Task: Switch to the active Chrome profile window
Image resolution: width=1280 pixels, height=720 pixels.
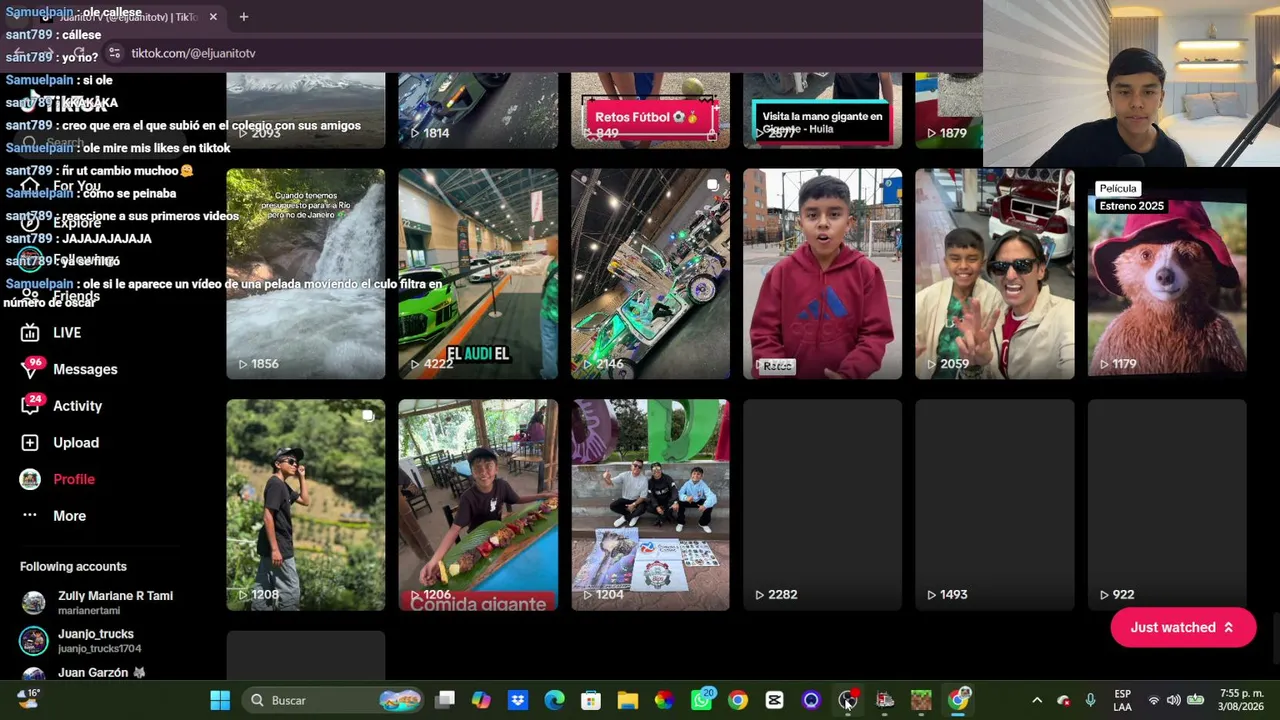Action: coord(958,700)
